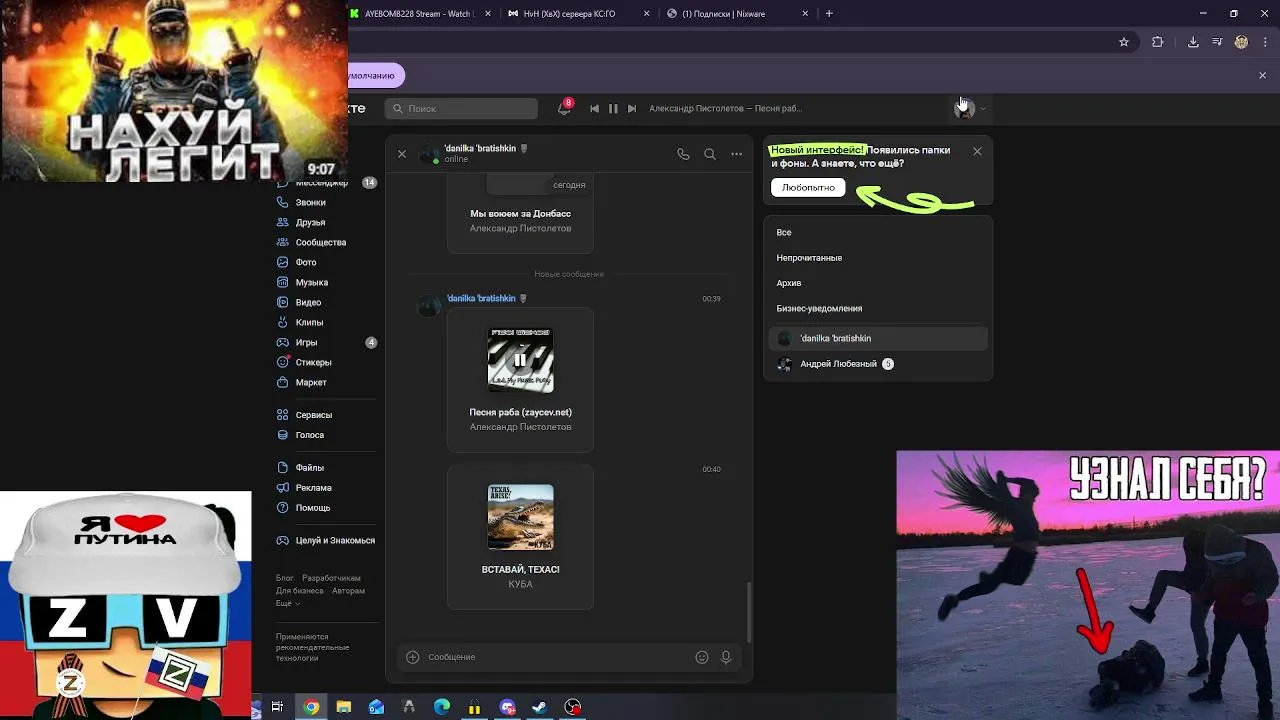Select the Бизнес-уведомления folder
Viewport: 1280px width, 720px height.
[x=819, y=308]
